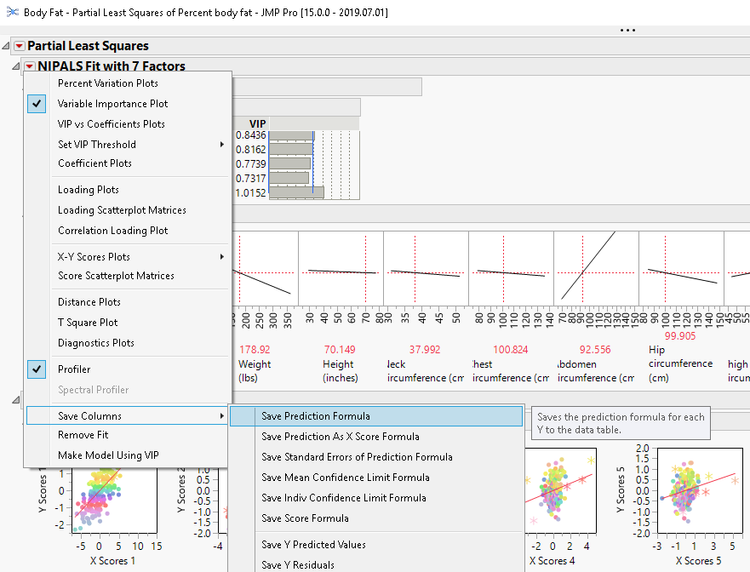Click the three-dot overflow icon at top
750x572 pixels.
(628, 30)
